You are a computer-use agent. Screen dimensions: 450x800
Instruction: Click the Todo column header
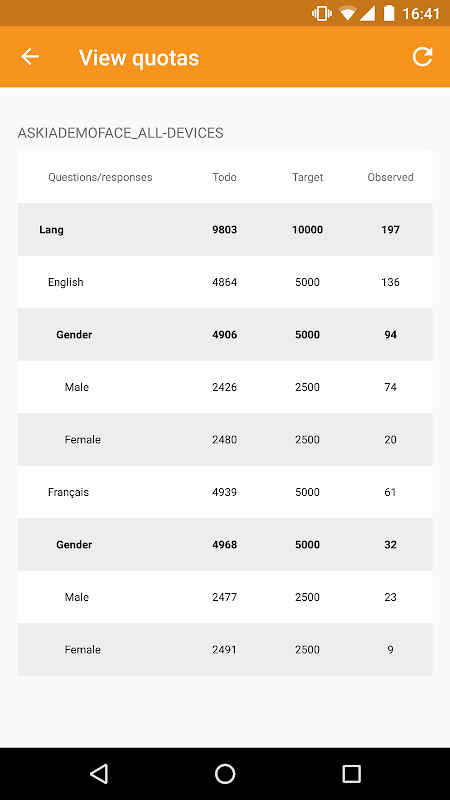[224, 177]
